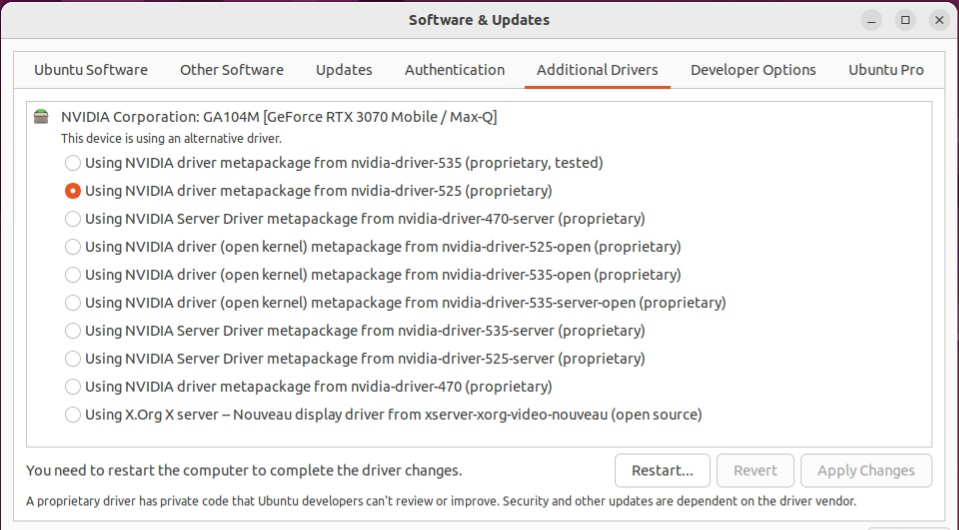Open the Authentication tab
Viewport: 959px width, 530px height.
click(x=454, y=70)
